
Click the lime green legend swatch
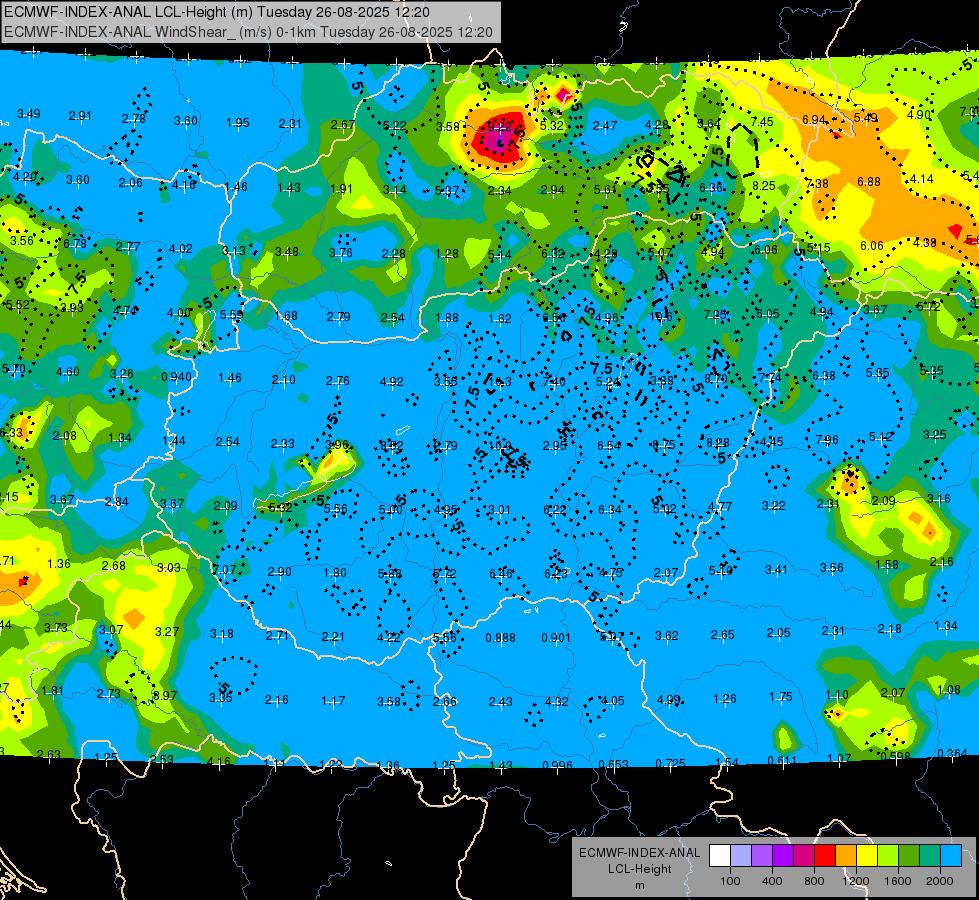tap(888, 856)
